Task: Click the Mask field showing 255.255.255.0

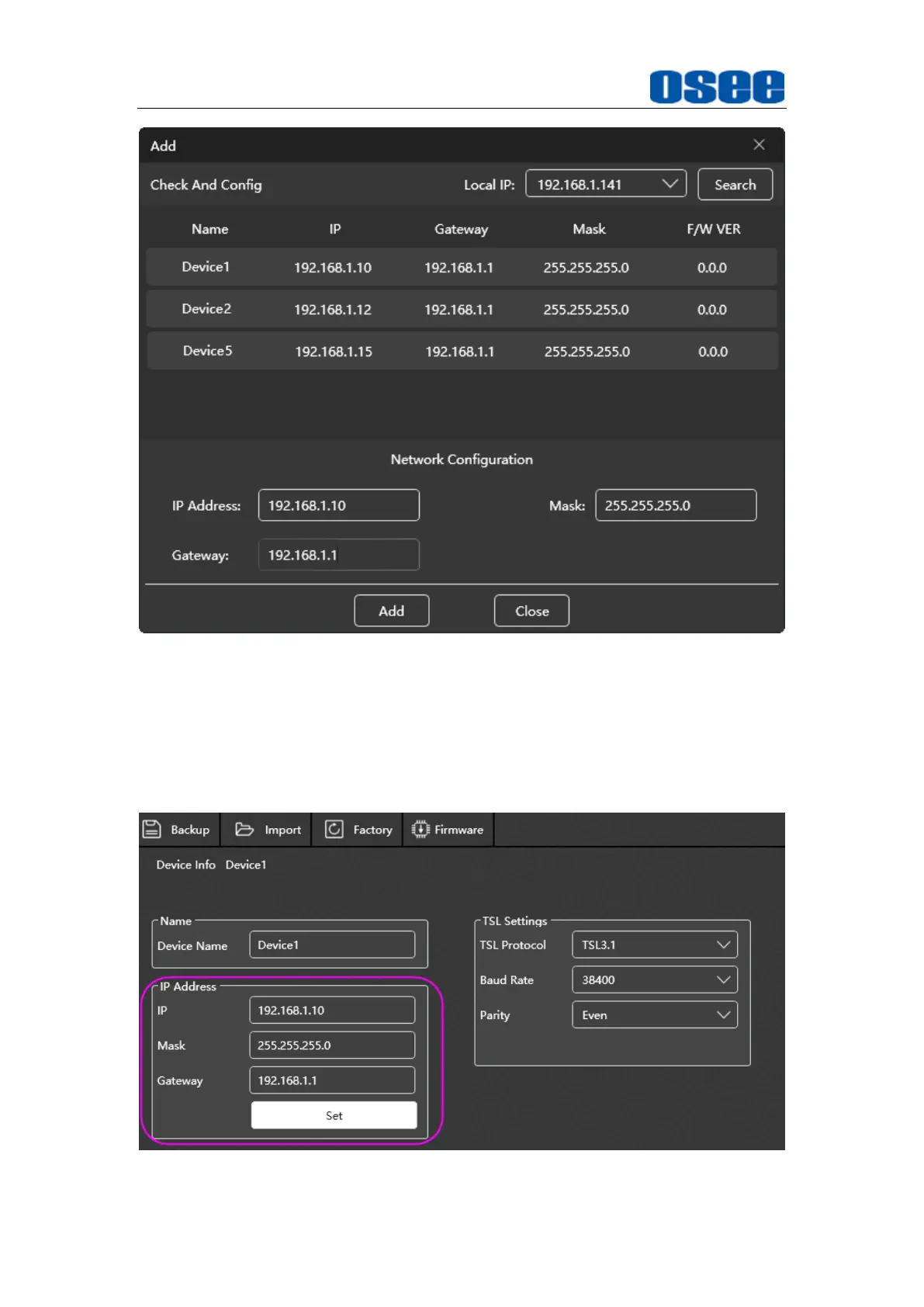Action: (x=675, y=505)
